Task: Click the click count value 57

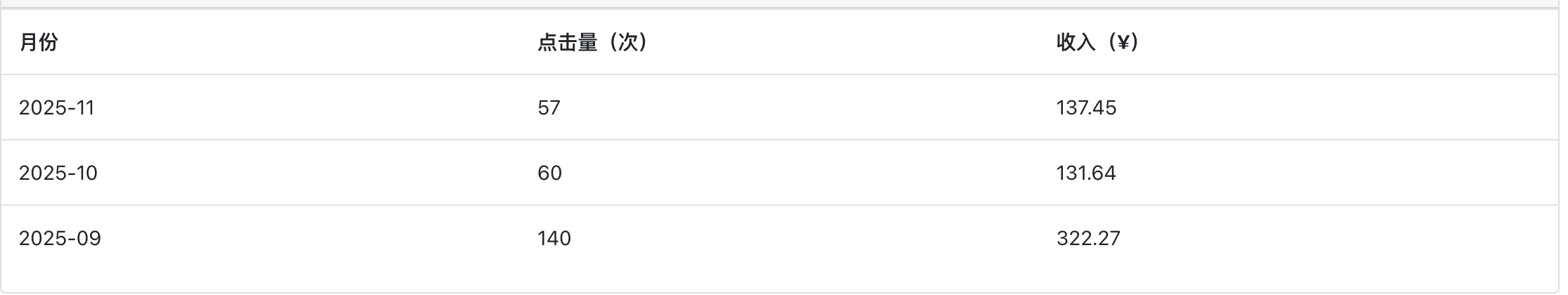Action: click(x=549, y=108)
